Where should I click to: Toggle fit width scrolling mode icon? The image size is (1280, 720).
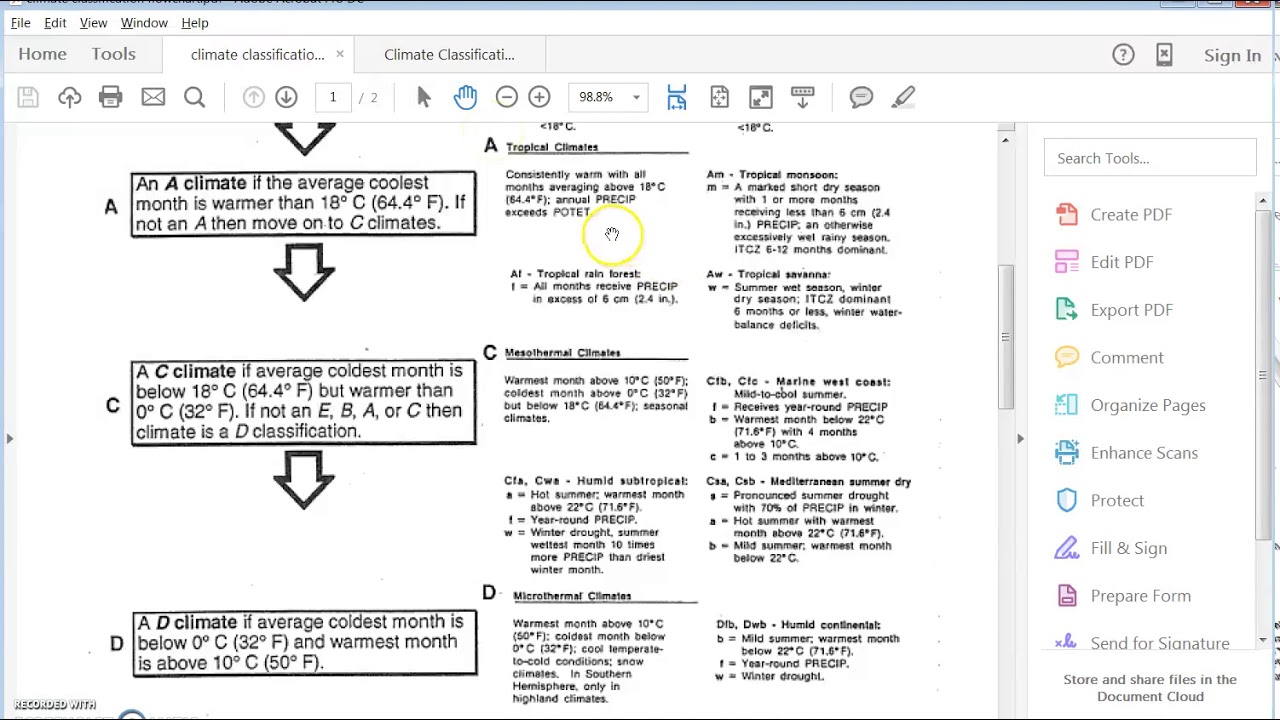pos(677,97)
